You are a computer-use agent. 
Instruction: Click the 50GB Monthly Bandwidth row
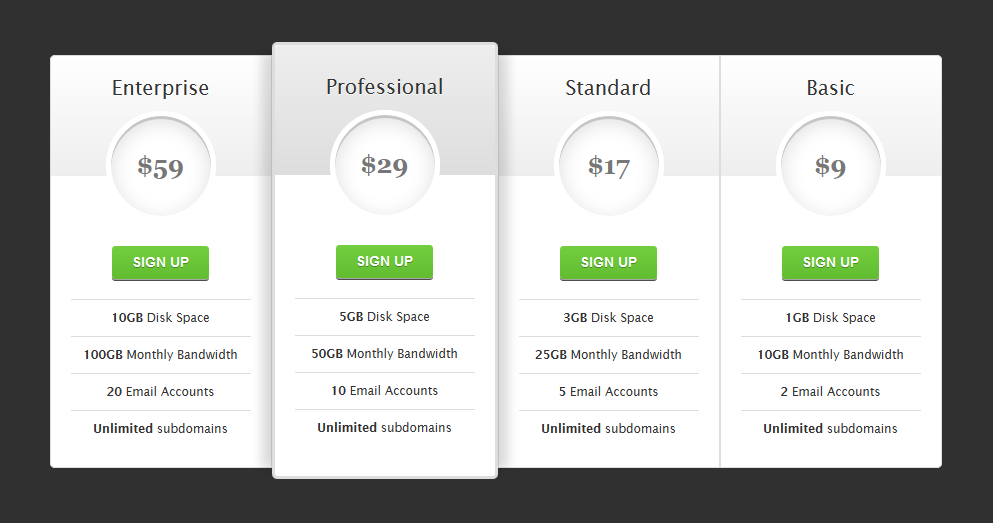pyautogui.click(x=384, y=353)
